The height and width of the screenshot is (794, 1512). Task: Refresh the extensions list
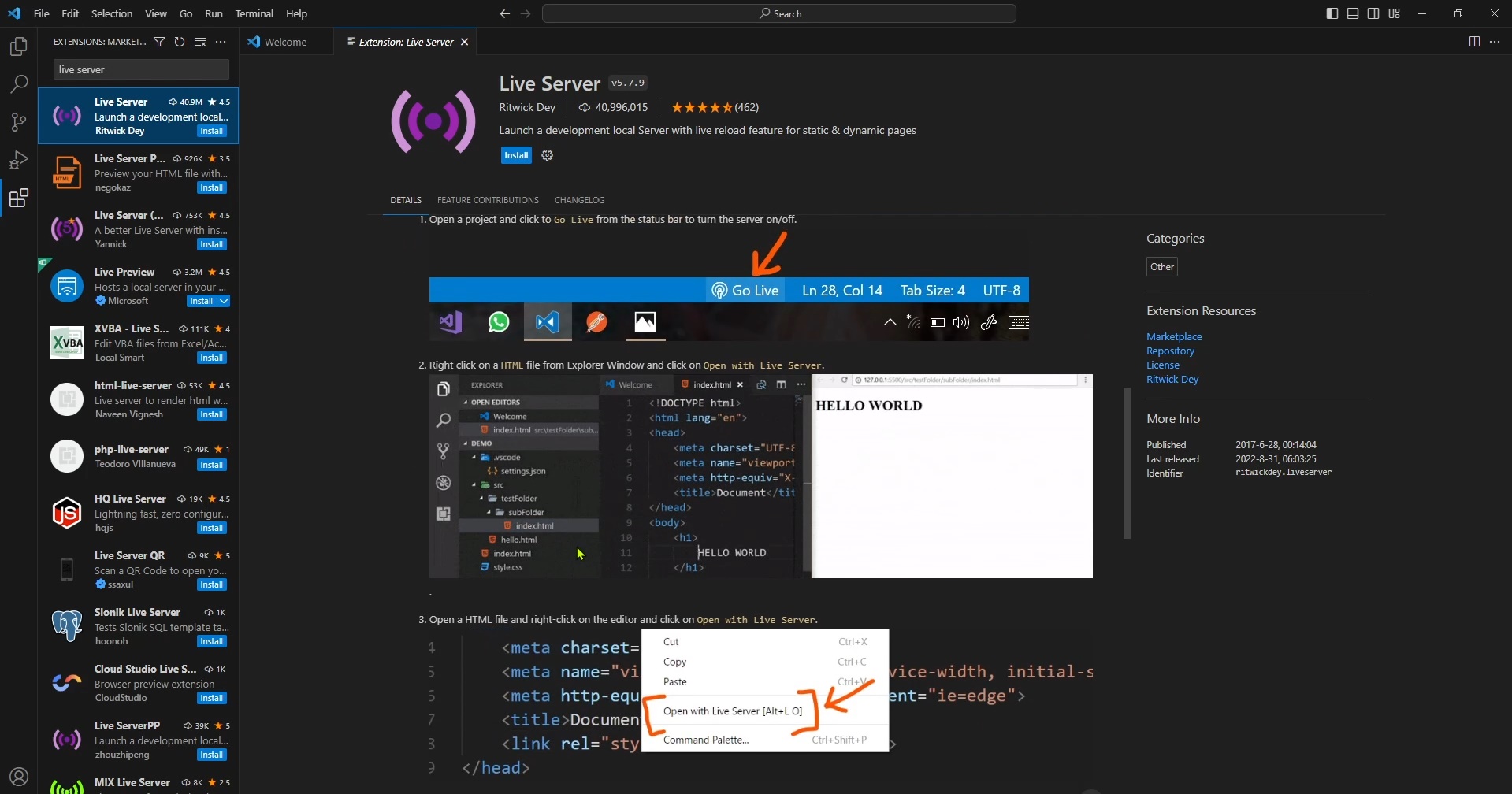[180, 42]
